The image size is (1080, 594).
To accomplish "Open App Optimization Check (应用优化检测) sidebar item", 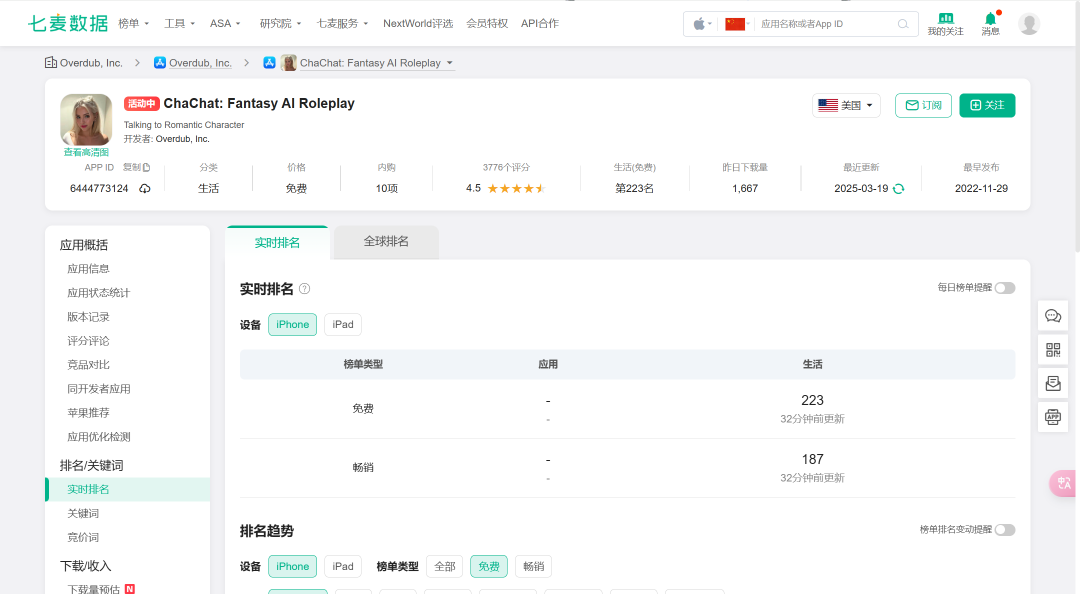I will (x=98, y=437).
